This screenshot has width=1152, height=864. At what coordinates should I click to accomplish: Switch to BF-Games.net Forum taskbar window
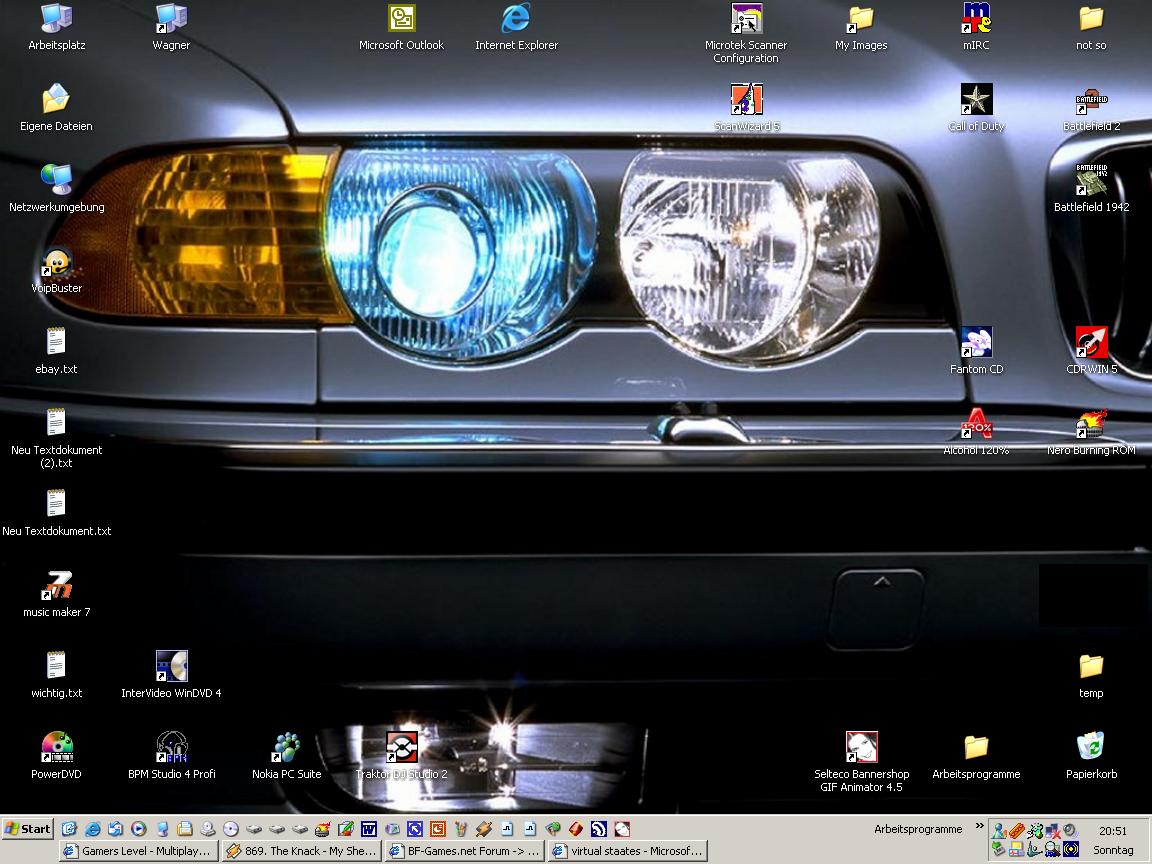pyautogui.click(x=464, y=851)
